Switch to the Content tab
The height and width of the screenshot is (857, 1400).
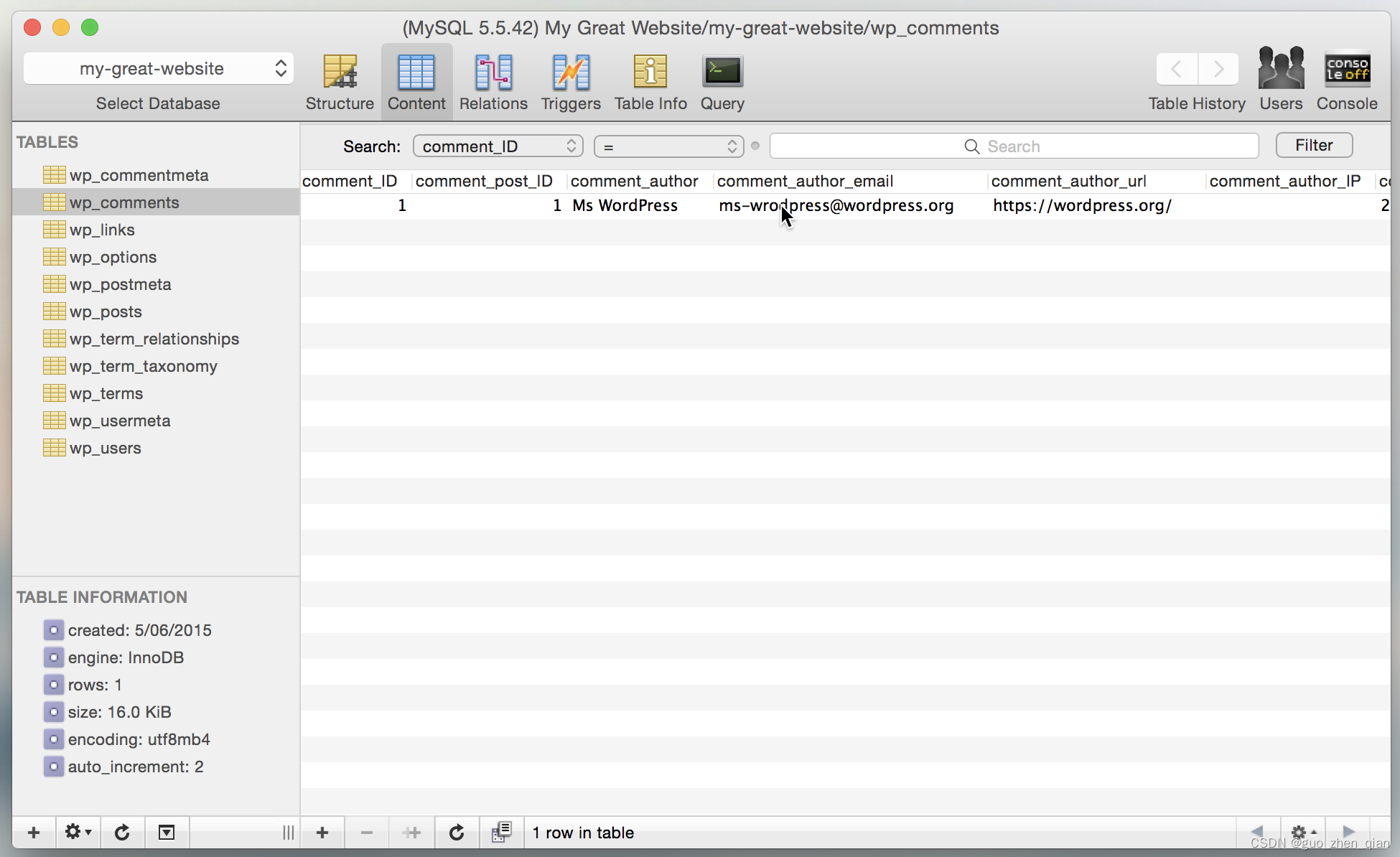416,82
